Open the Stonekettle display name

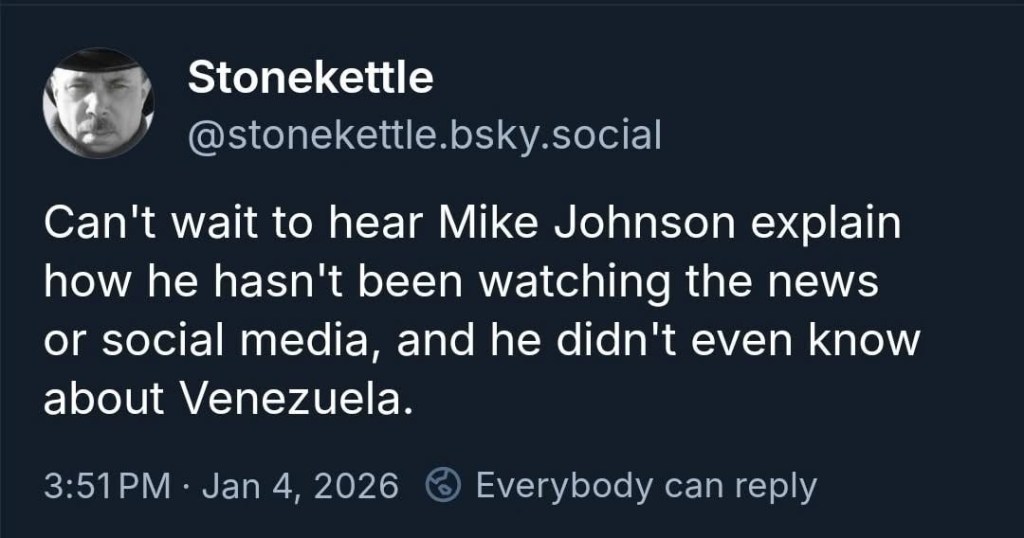click(310, 78)
